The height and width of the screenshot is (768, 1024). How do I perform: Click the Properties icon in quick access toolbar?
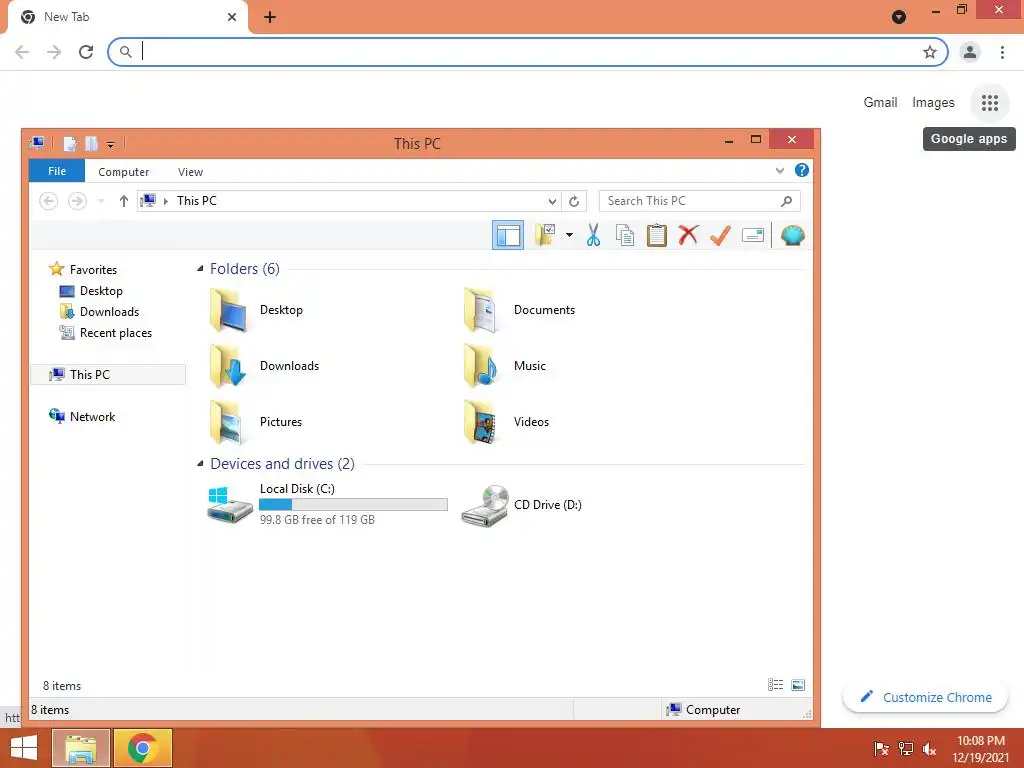click(70, 144)
